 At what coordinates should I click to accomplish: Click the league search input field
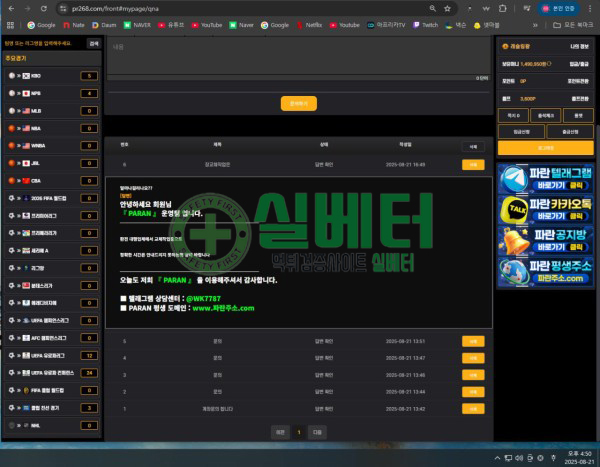[44, 44]
